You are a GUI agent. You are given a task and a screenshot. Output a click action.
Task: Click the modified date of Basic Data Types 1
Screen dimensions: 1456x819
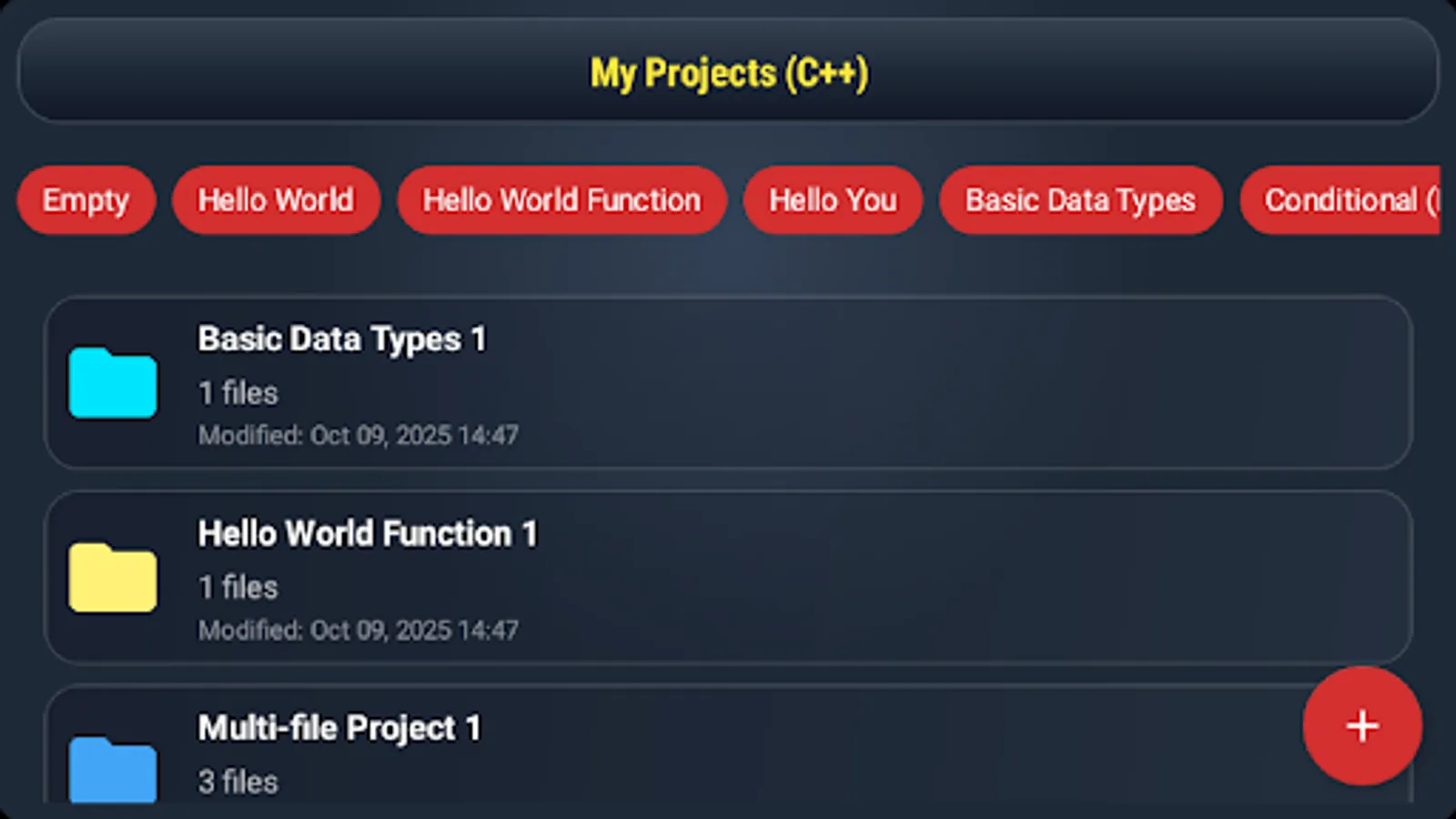click(x=359, y=435)
